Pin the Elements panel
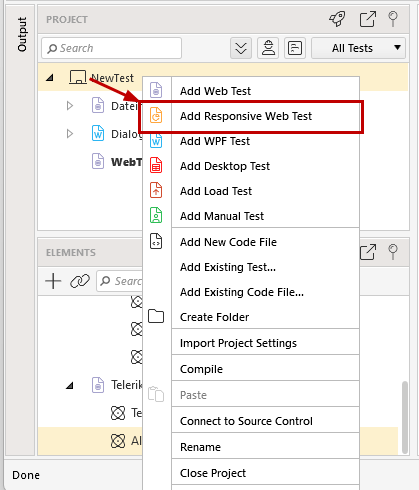 (393, 252)
